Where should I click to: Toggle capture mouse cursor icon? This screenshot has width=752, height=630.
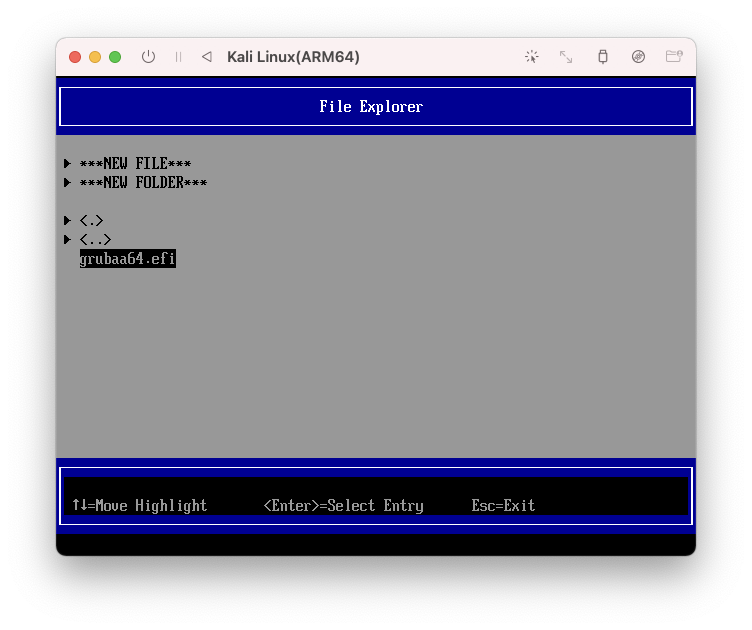coord(531,57)
